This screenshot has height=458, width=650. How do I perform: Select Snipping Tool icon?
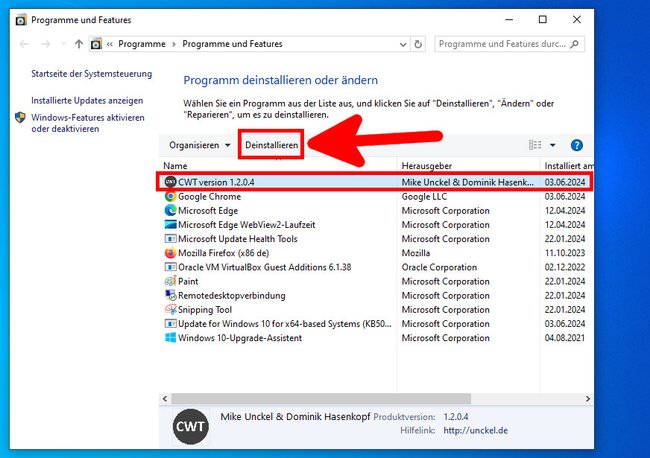click(x=170, y=310)
